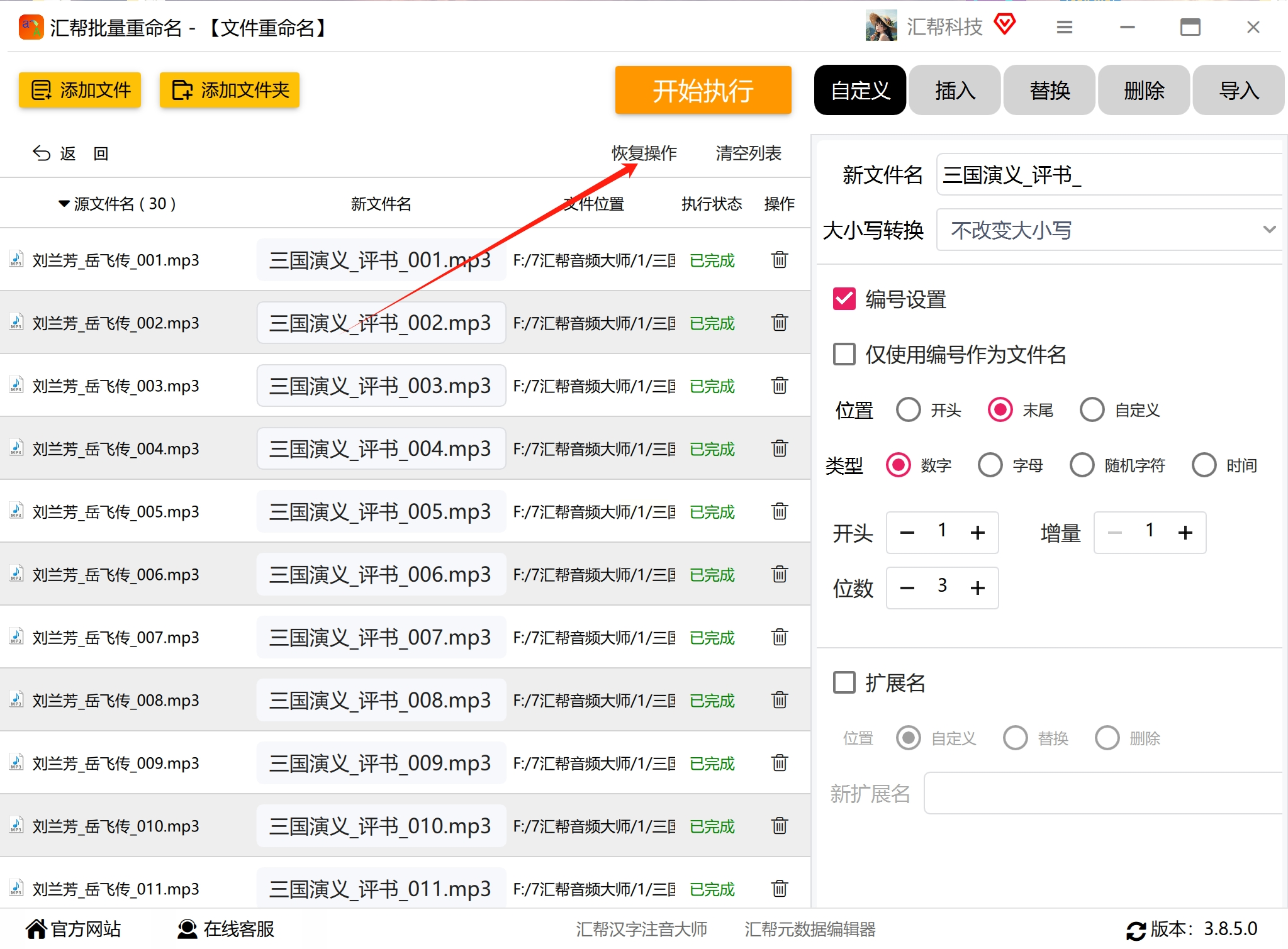This screenshot has width=1288, height=949.
Task: Collapse the 源文件名 column sort arrow
Action: pos(64,204)
